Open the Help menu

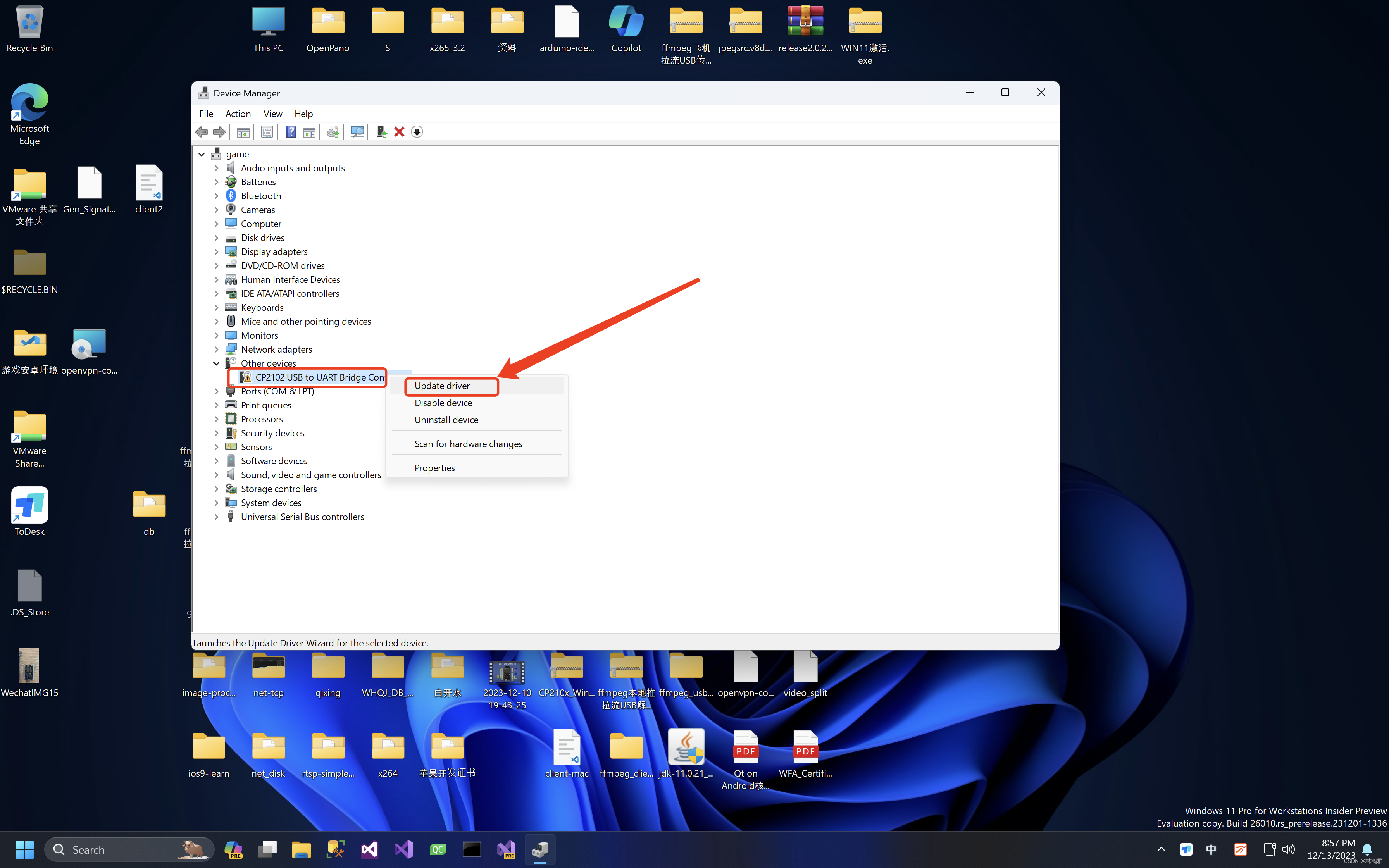click(x=303, y=114)
